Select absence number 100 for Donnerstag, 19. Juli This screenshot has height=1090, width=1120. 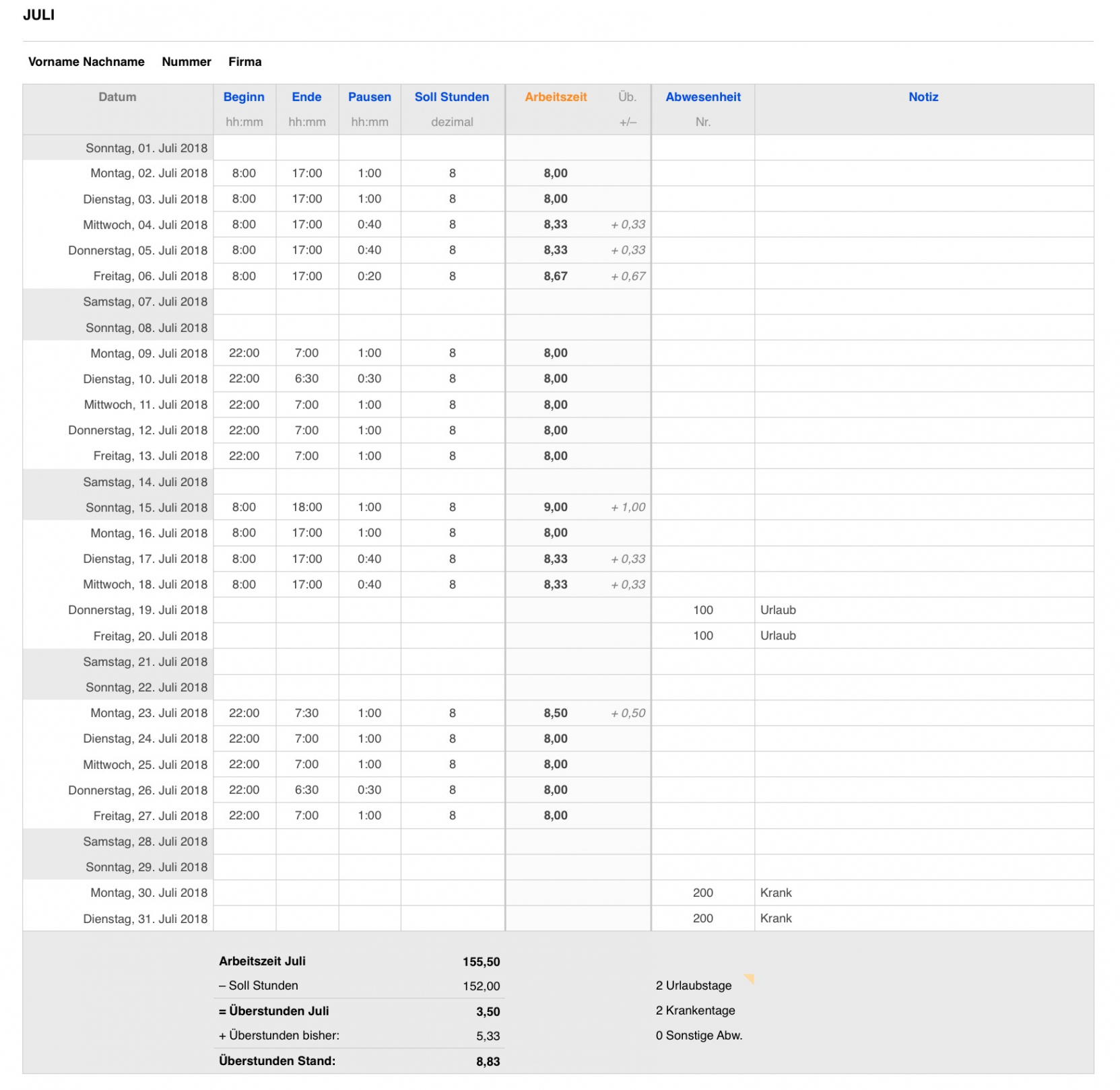pos(702,610)
